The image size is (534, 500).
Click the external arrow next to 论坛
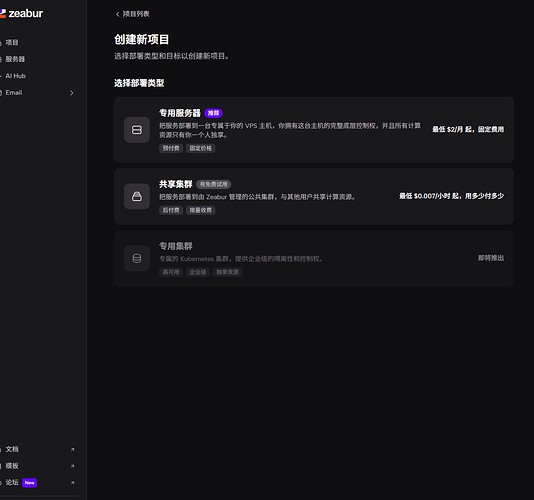[72, 483]
